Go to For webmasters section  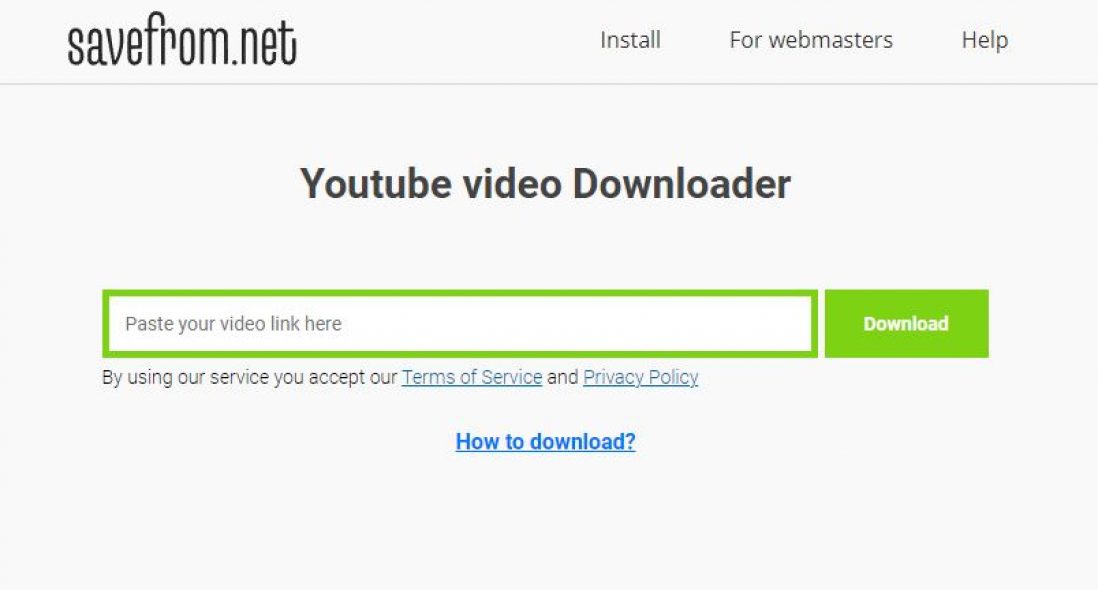click(x=811, y=40)
